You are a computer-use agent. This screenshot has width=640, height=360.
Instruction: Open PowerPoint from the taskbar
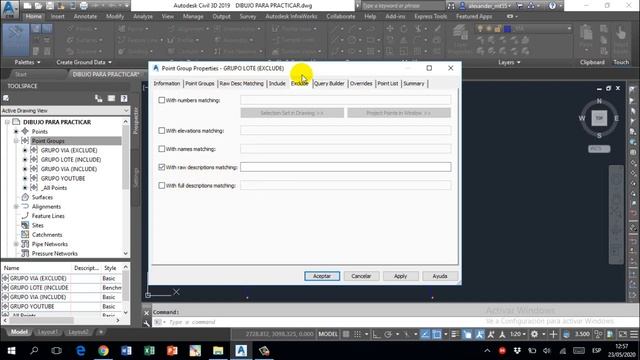172,351
